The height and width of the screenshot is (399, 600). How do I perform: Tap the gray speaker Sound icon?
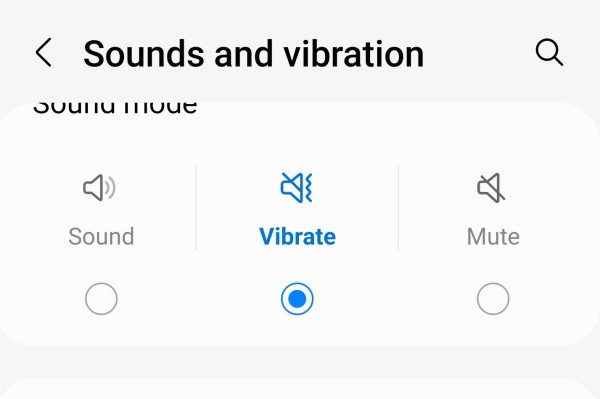click(99, 187)
